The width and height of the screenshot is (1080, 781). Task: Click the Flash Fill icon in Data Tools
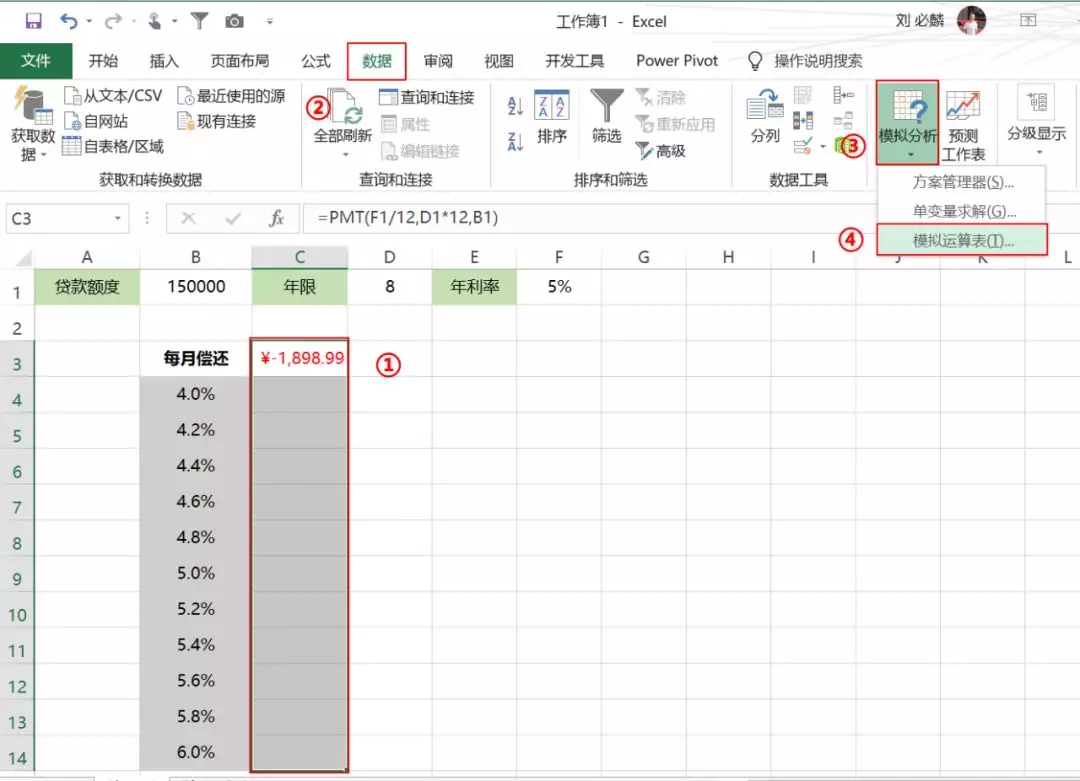(802, 95)
